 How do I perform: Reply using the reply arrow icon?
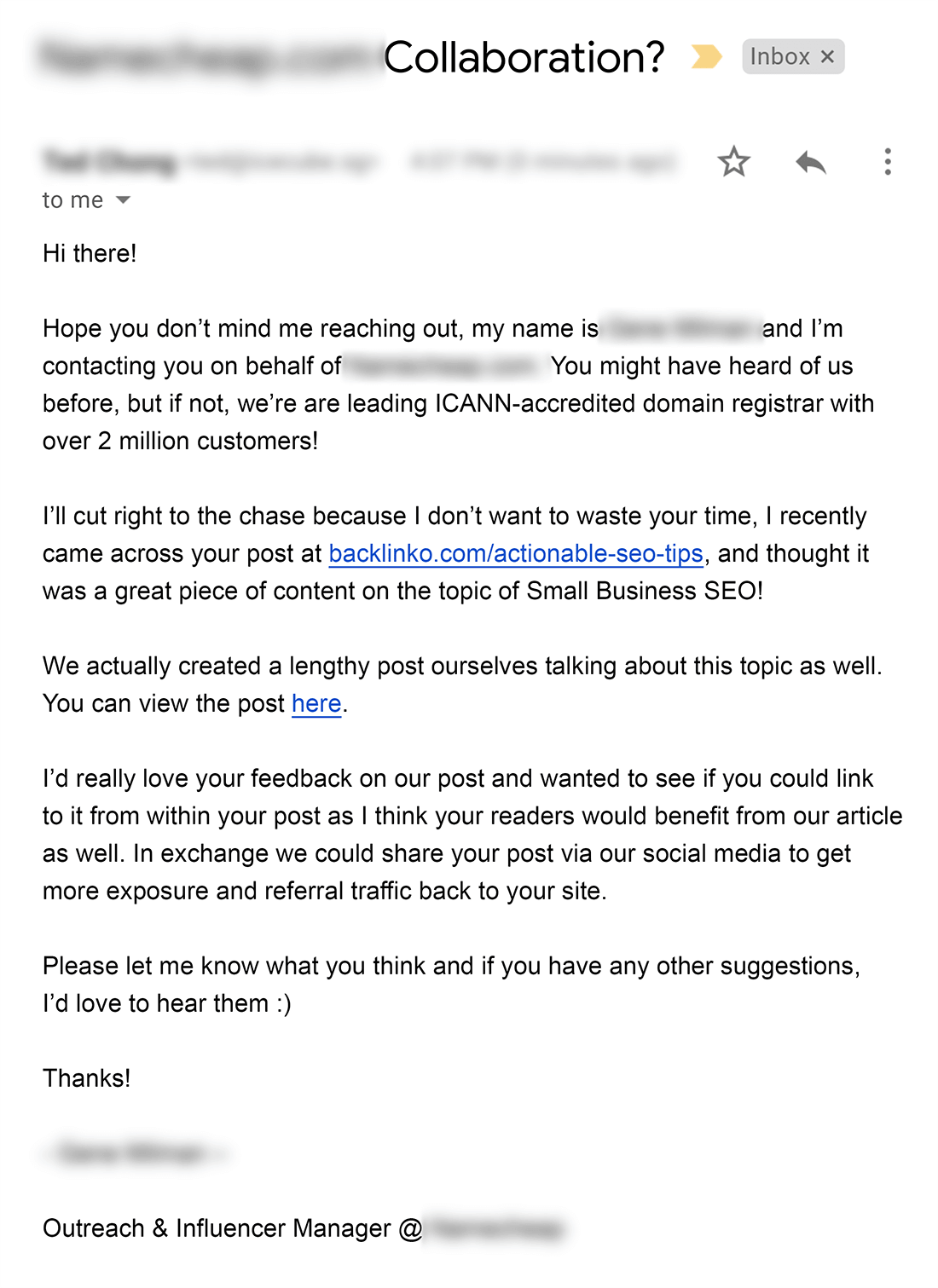click(812, 162)
